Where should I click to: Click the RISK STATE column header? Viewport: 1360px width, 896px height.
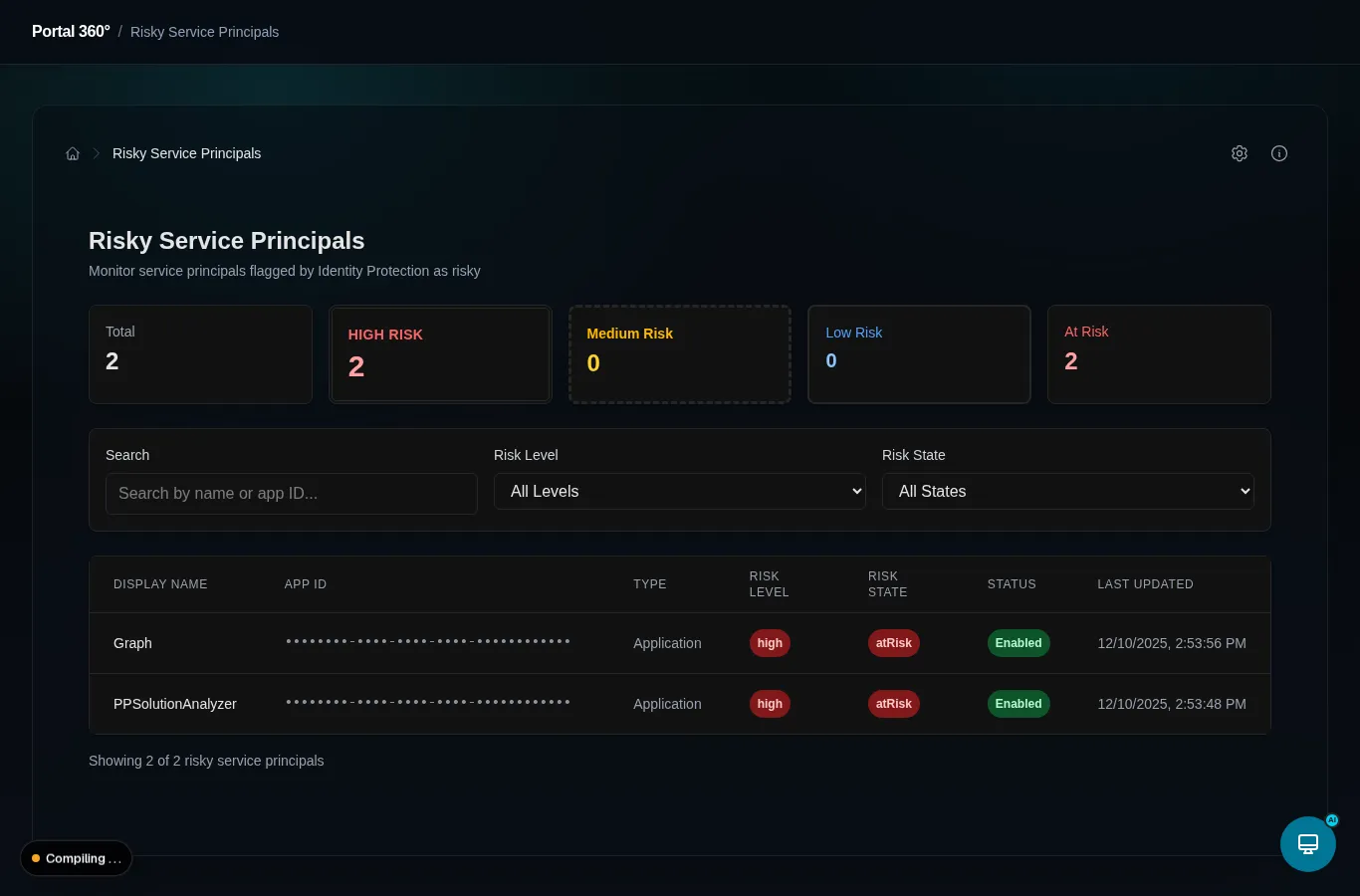pos(888,584)
